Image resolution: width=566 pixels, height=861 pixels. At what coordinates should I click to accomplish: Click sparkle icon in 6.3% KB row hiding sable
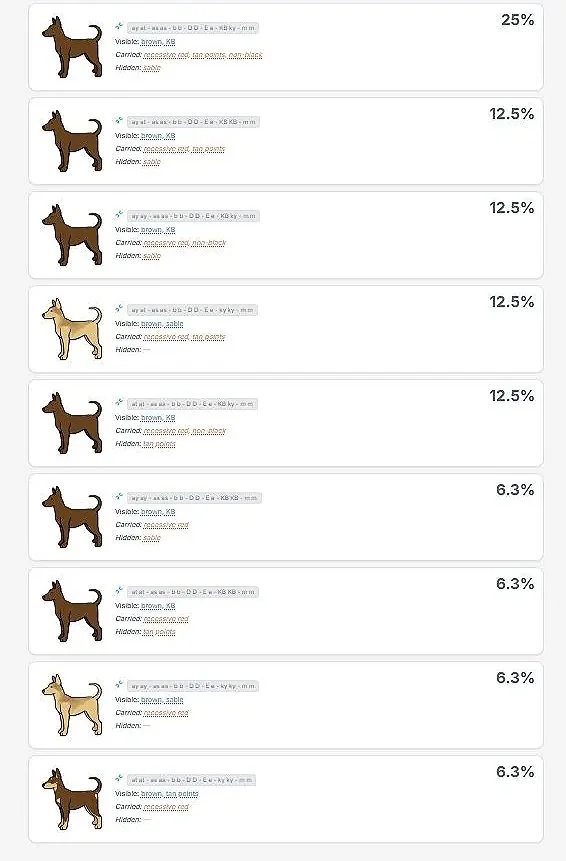pyautogui.click(x=119, y=497)
